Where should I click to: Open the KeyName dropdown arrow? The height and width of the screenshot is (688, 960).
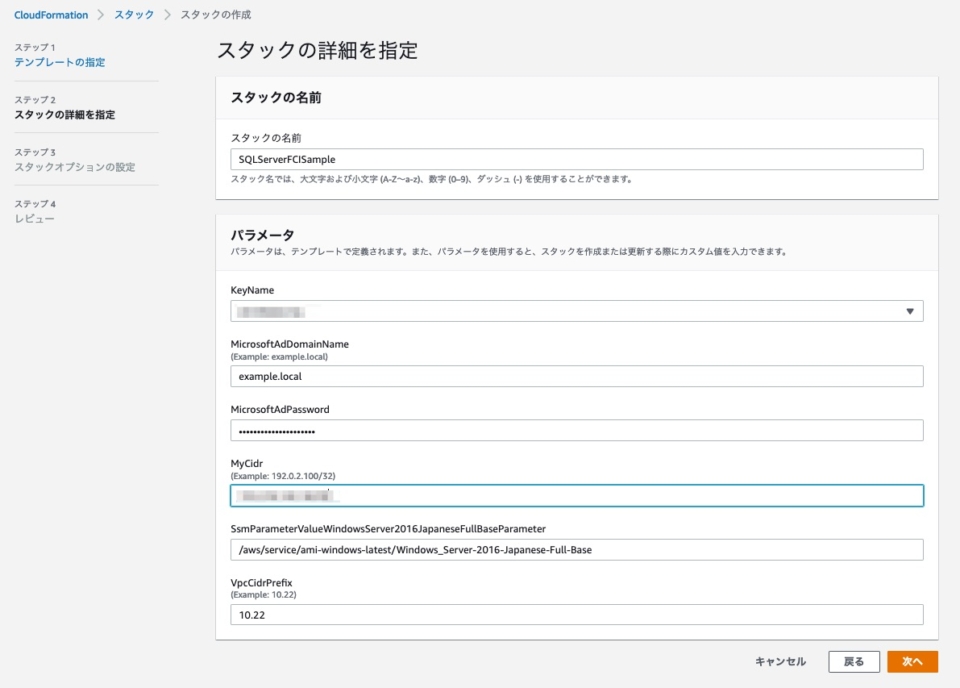[910, 311]
